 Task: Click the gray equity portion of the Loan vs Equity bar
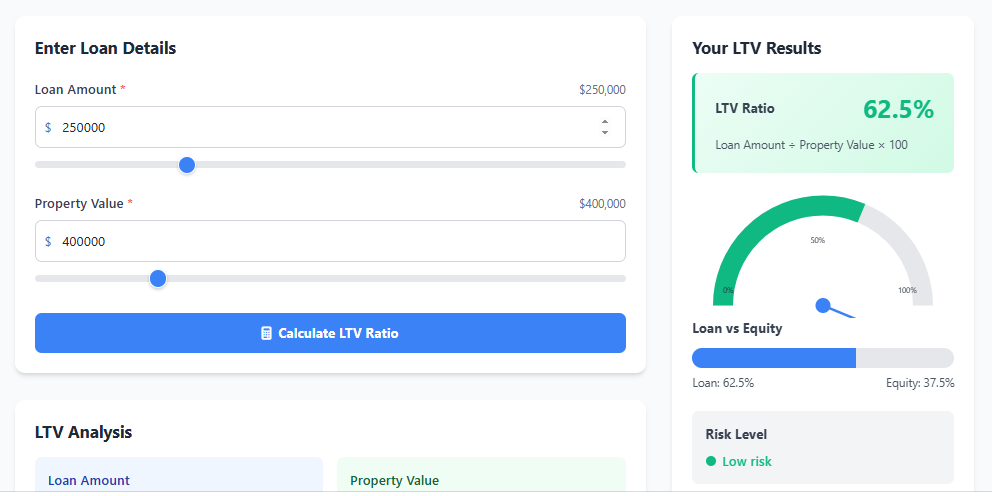pos(904,358)
